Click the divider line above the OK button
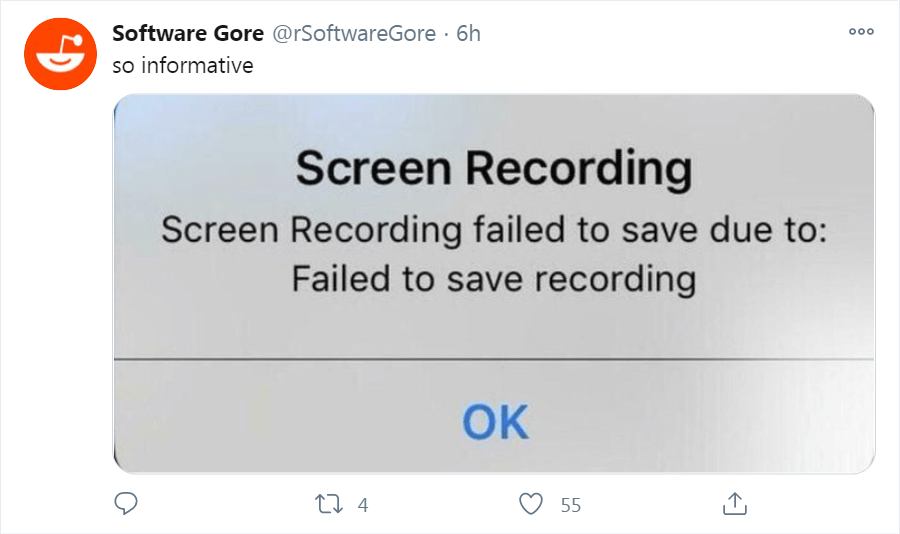The image size is (900, 534). [x=494, y=358]
